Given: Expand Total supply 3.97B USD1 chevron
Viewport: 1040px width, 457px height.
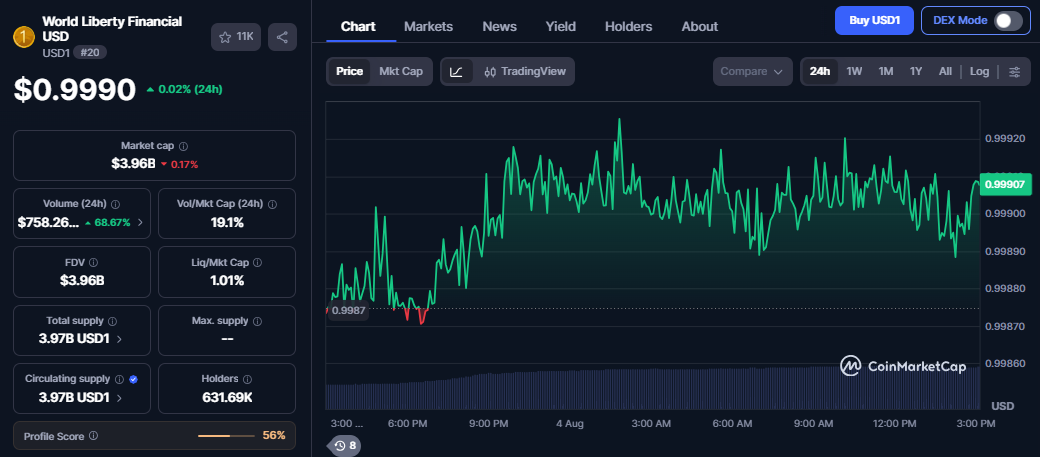Looking at the screenshot, I should (119, 339).
